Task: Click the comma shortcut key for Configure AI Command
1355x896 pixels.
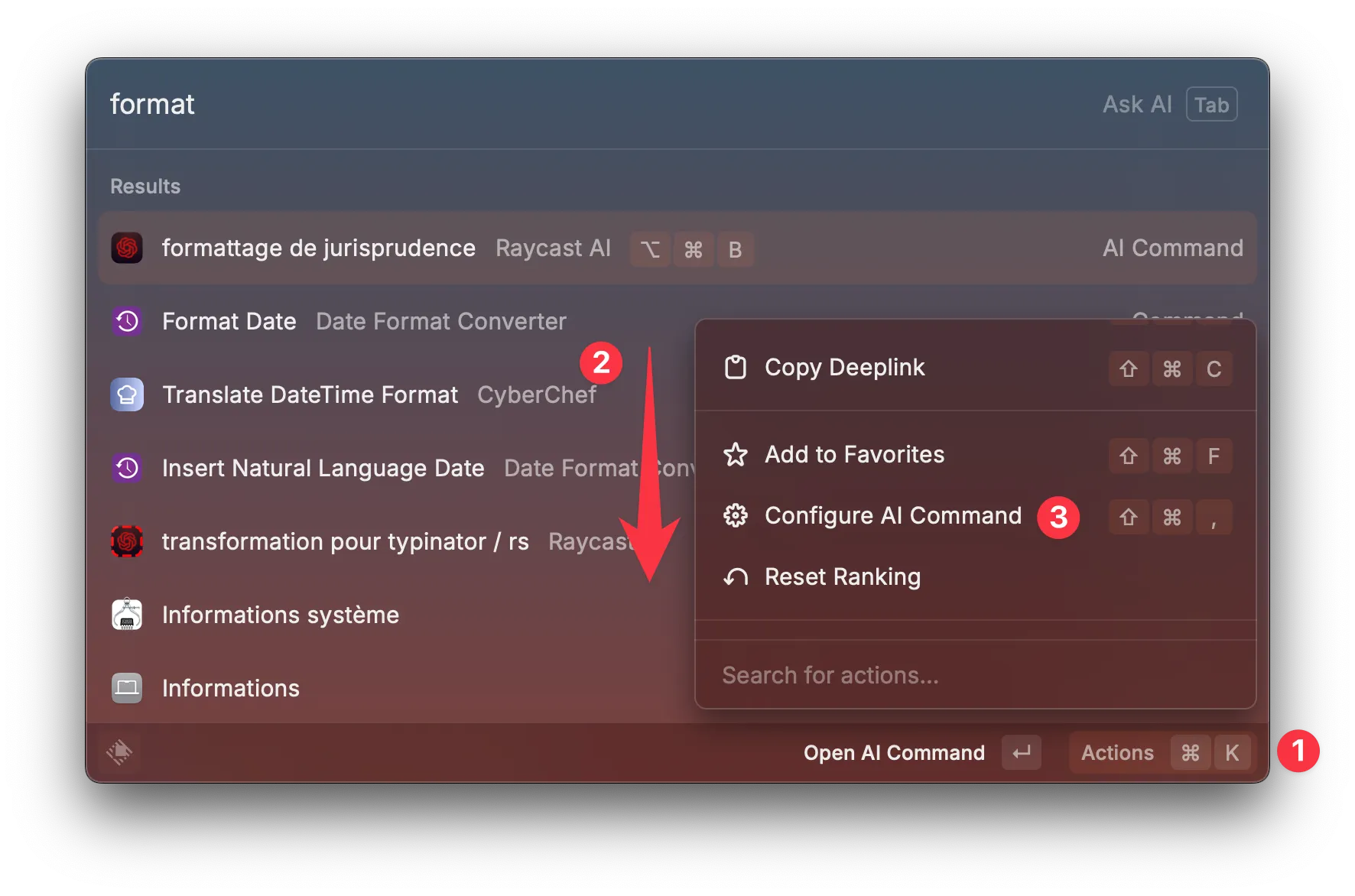Action: pos(1214,518)
